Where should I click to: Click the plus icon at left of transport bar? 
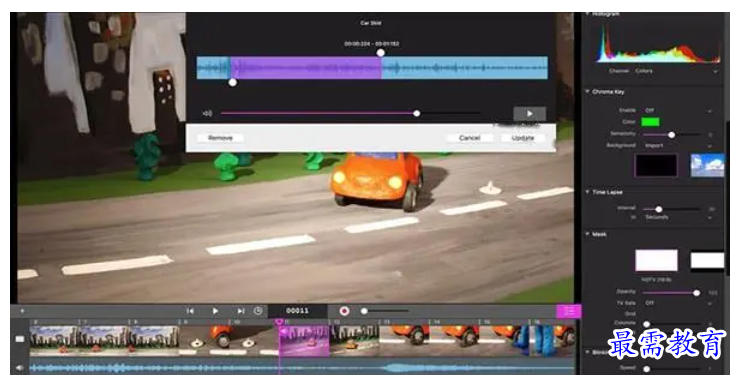22,311
